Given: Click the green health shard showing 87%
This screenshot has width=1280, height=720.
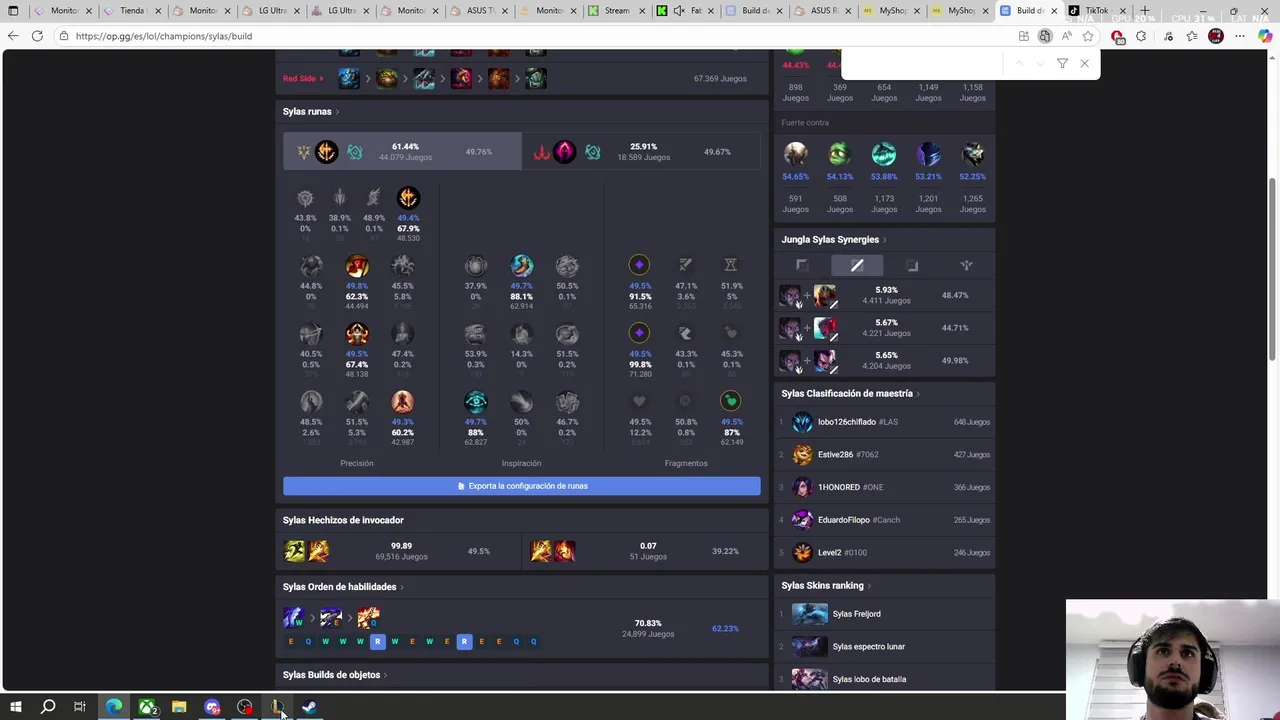Looking at the screenshot, I should 731,401.
